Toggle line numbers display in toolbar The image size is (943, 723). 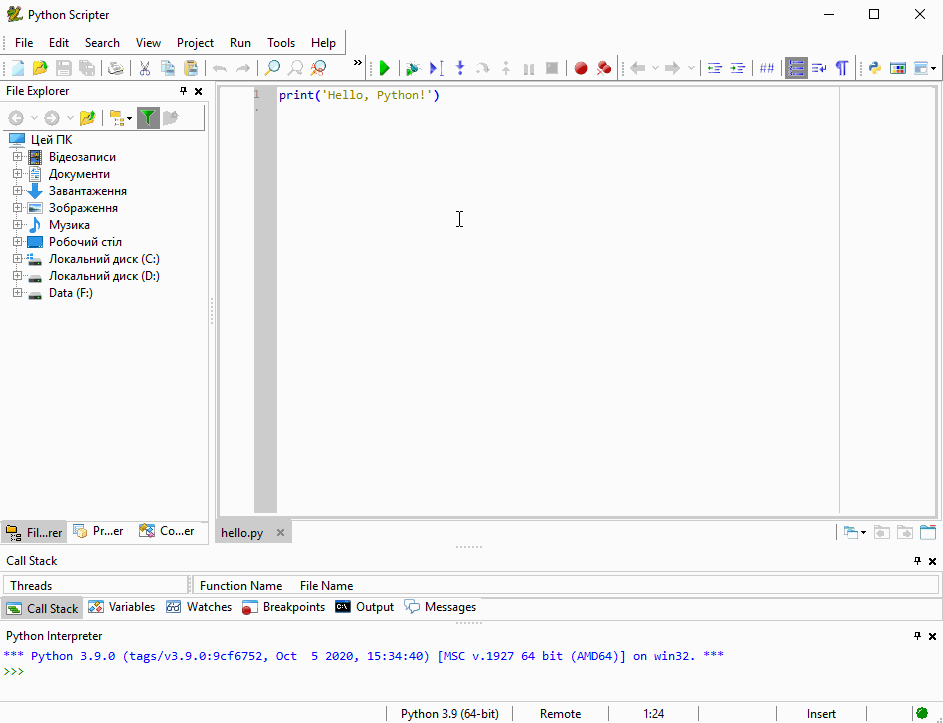[x=796, y=68]
